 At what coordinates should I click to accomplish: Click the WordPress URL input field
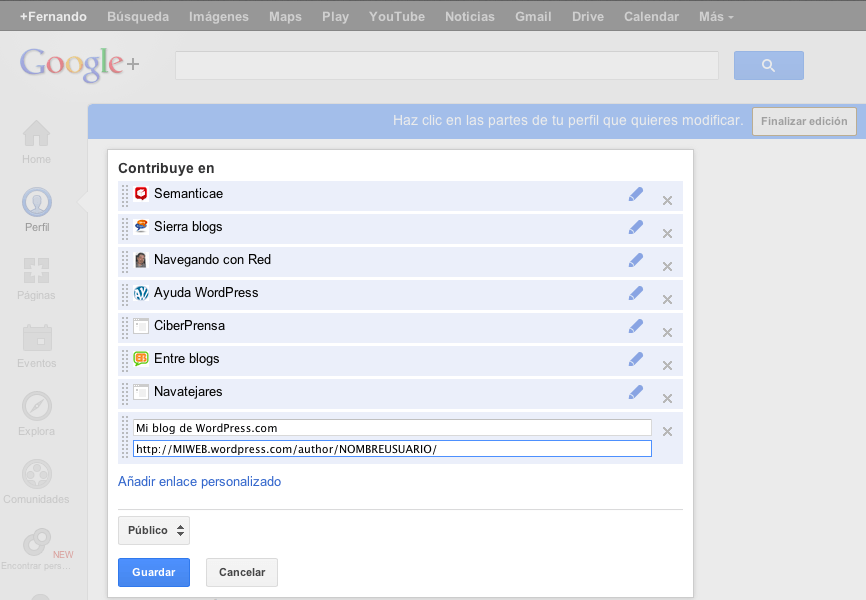point(392,449)
